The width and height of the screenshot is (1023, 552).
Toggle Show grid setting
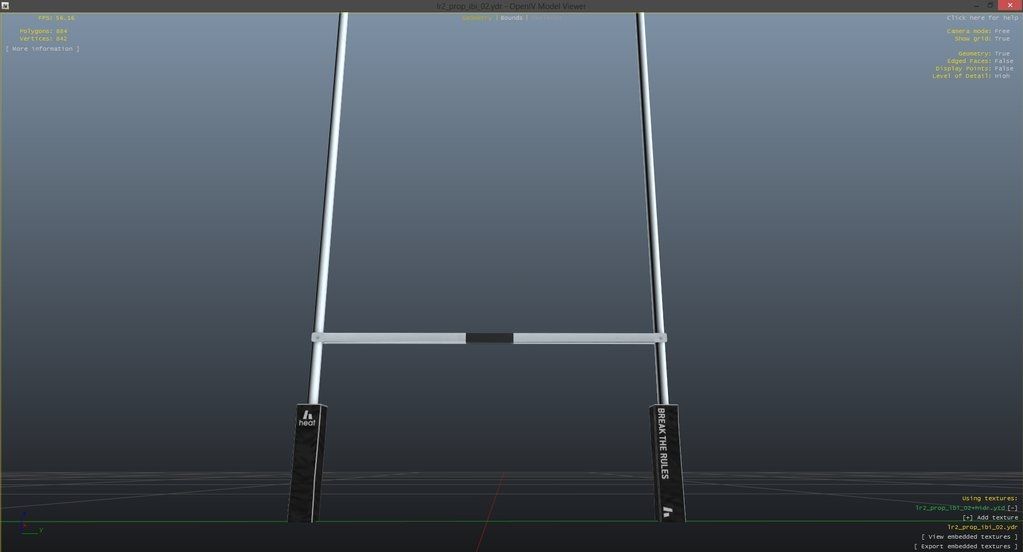point(982,39)
